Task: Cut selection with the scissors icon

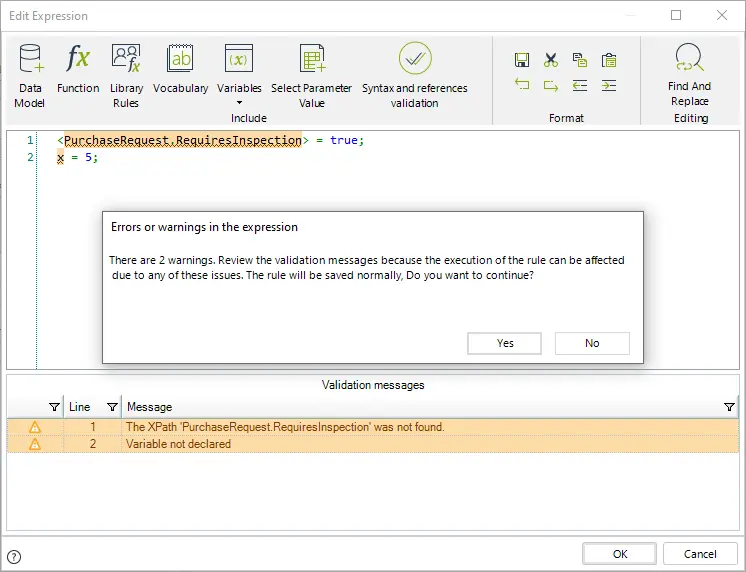Action: 550,60
